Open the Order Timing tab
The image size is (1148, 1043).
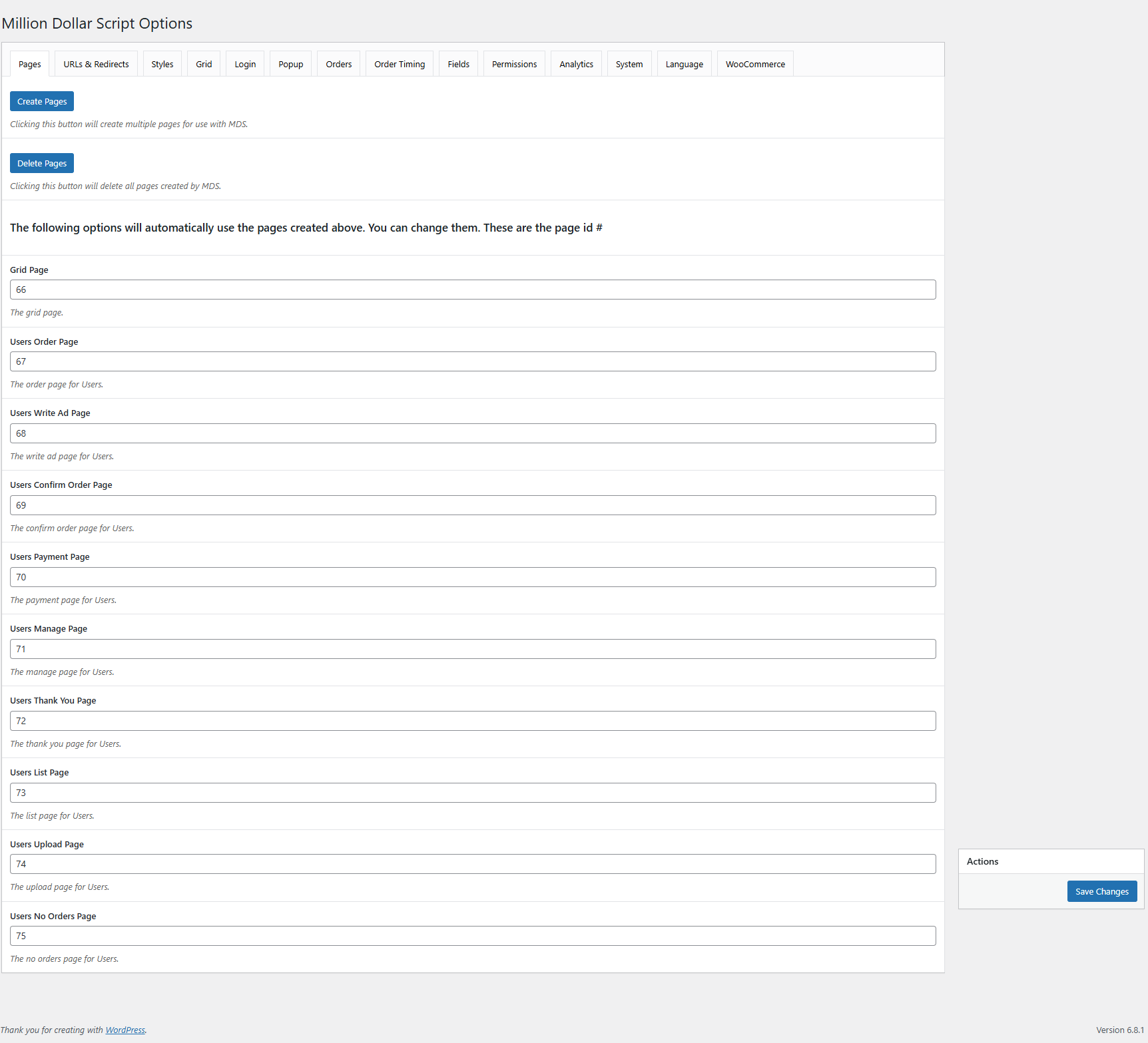(x=399, y=64)
